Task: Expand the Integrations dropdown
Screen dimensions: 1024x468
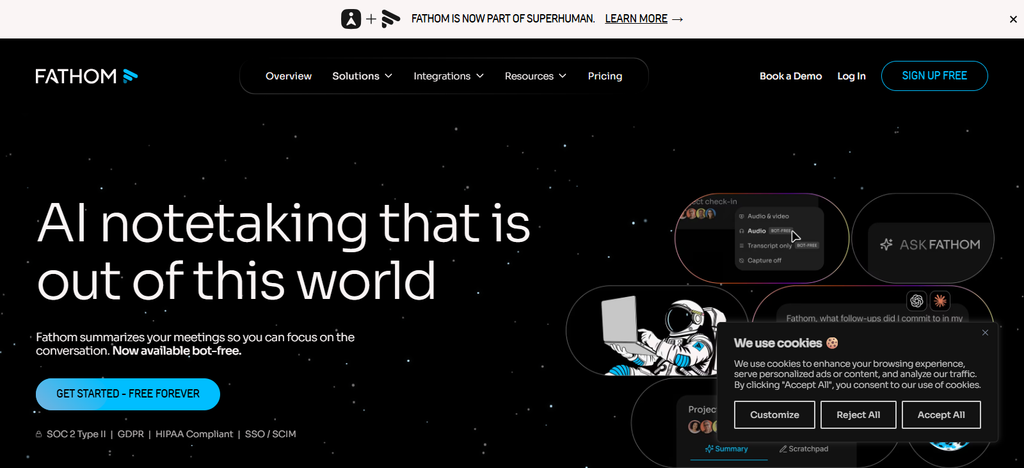Action: point(448,76)
